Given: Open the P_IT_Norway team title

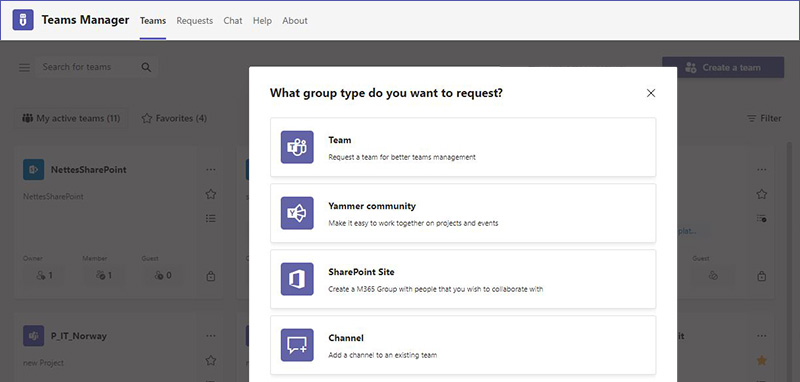Looking at the screenshot, I should point(78,336).
